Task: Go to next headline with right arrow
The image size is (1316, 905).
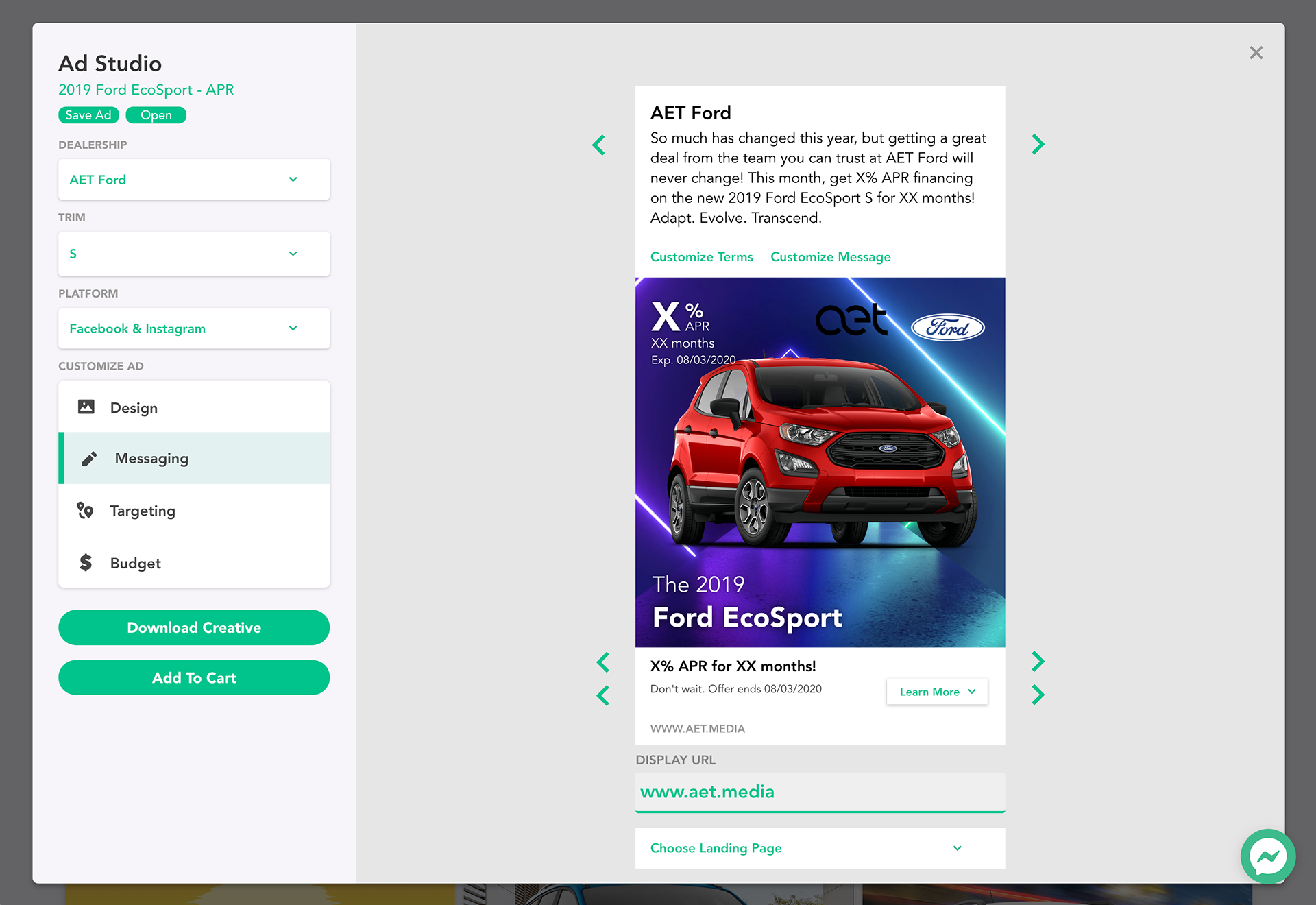Action: point(1038,662)
